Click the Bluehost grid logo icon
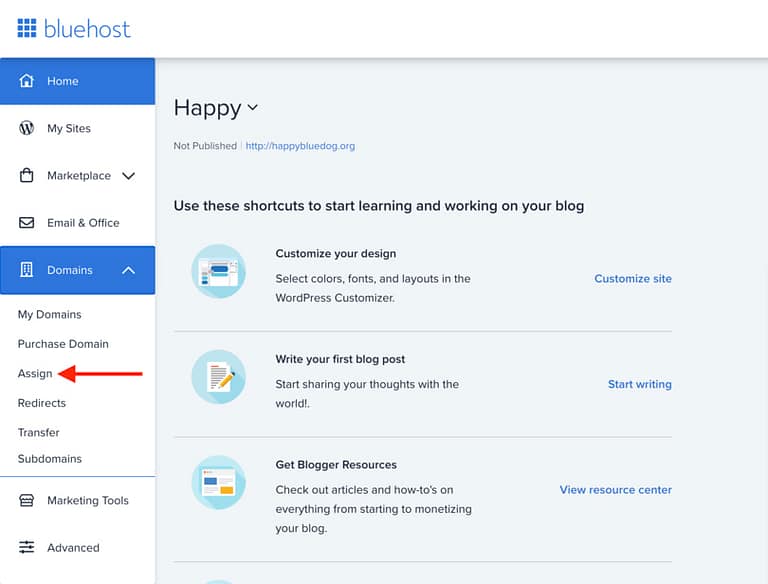 26,28
